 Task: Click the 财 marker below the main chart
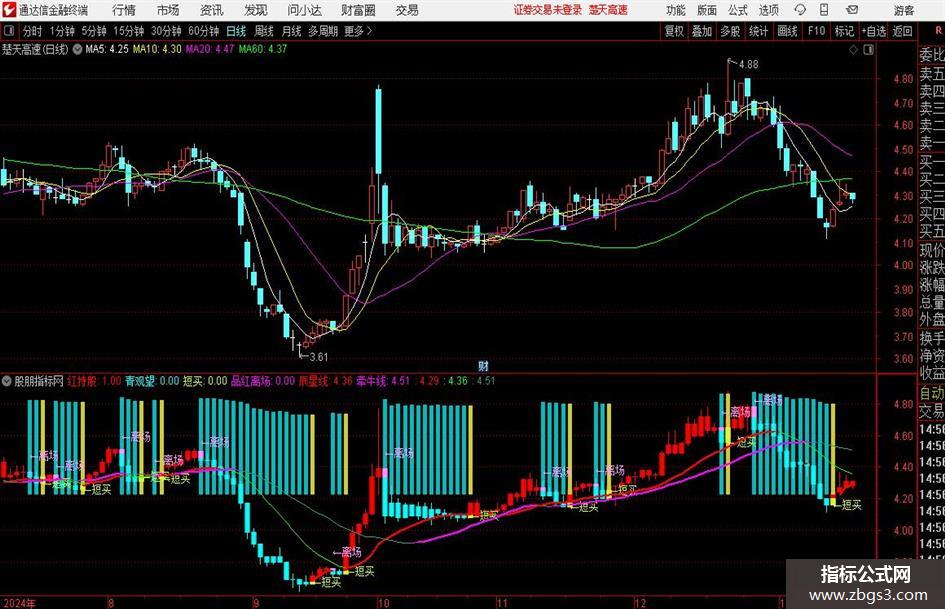pyautogui.click(x=483, y=365)
